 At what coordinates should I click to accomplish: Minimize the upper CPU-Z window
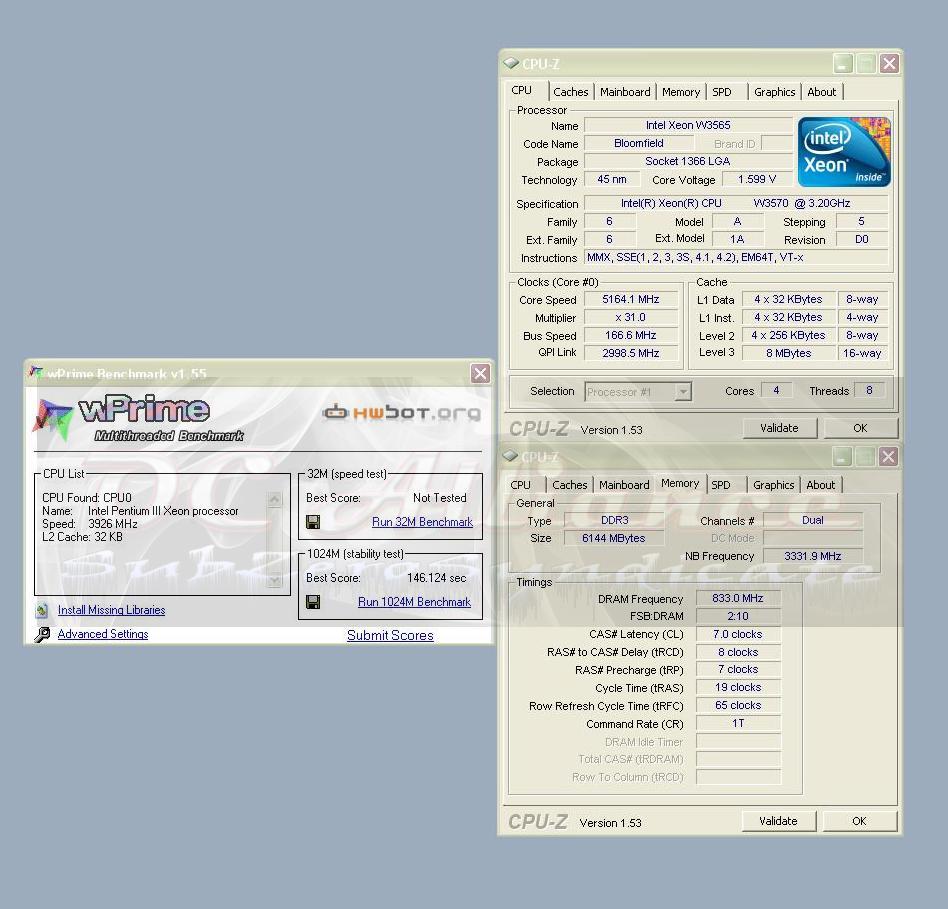(x=843, y=63)
